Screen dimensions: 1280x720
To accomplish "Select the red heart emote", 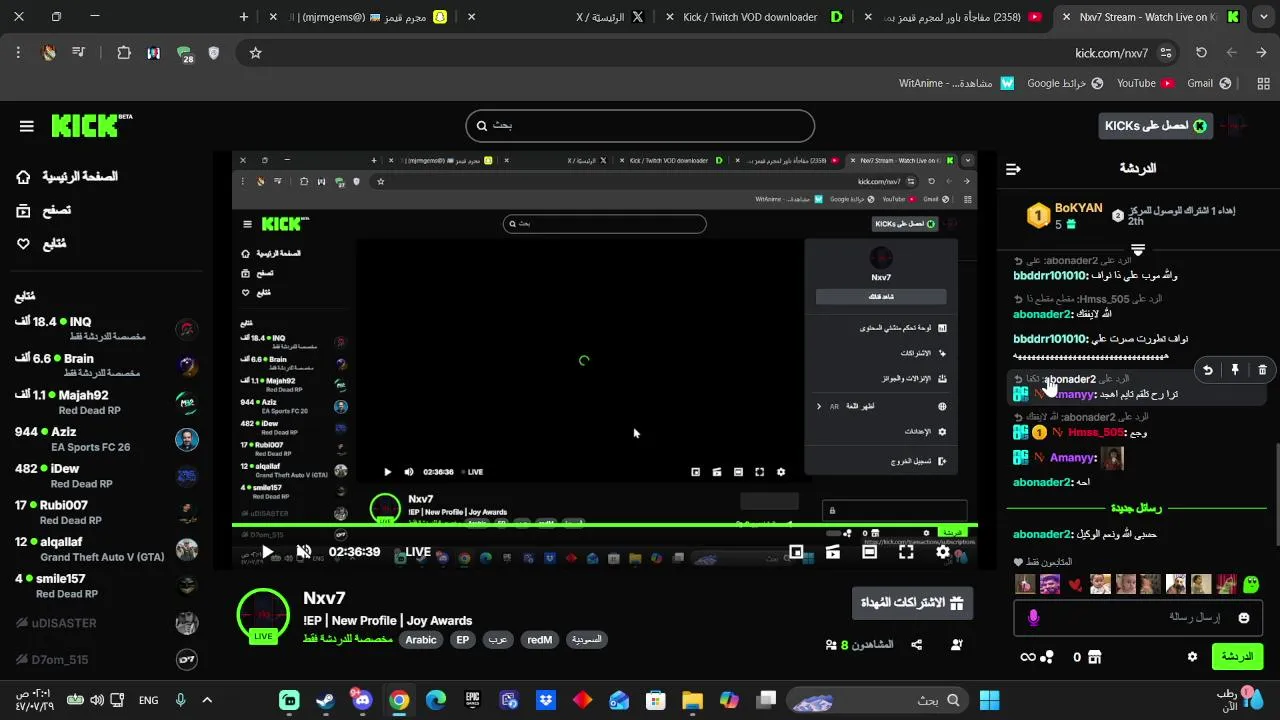I will point(1075,584).
